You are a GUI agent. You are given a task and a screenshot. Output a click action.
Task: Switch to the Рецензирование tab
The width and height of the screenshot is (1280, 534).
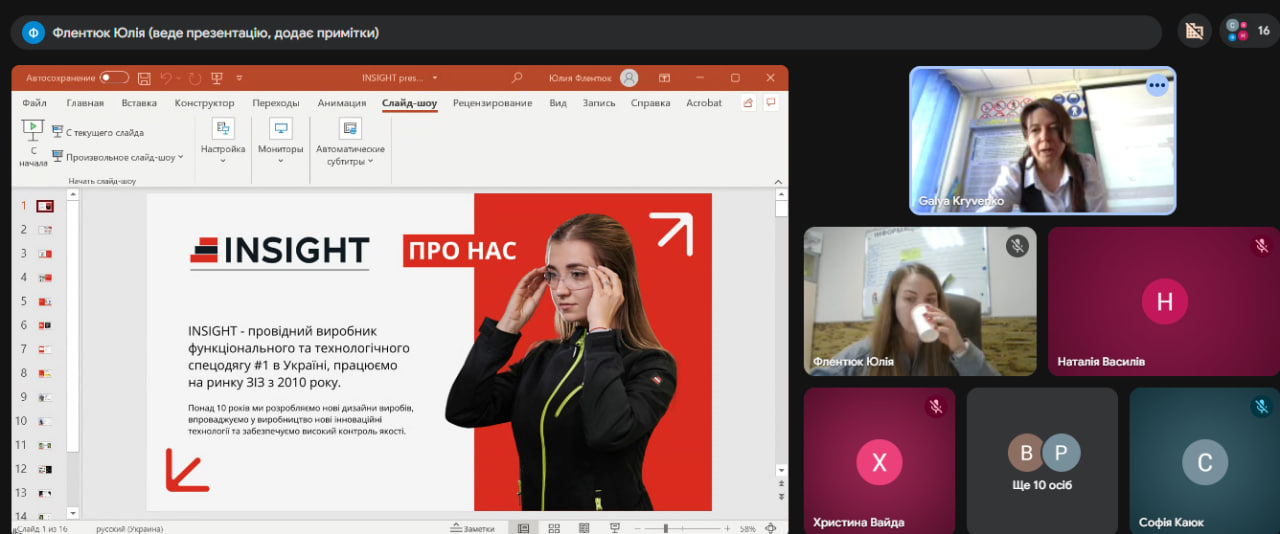(492, 103)
